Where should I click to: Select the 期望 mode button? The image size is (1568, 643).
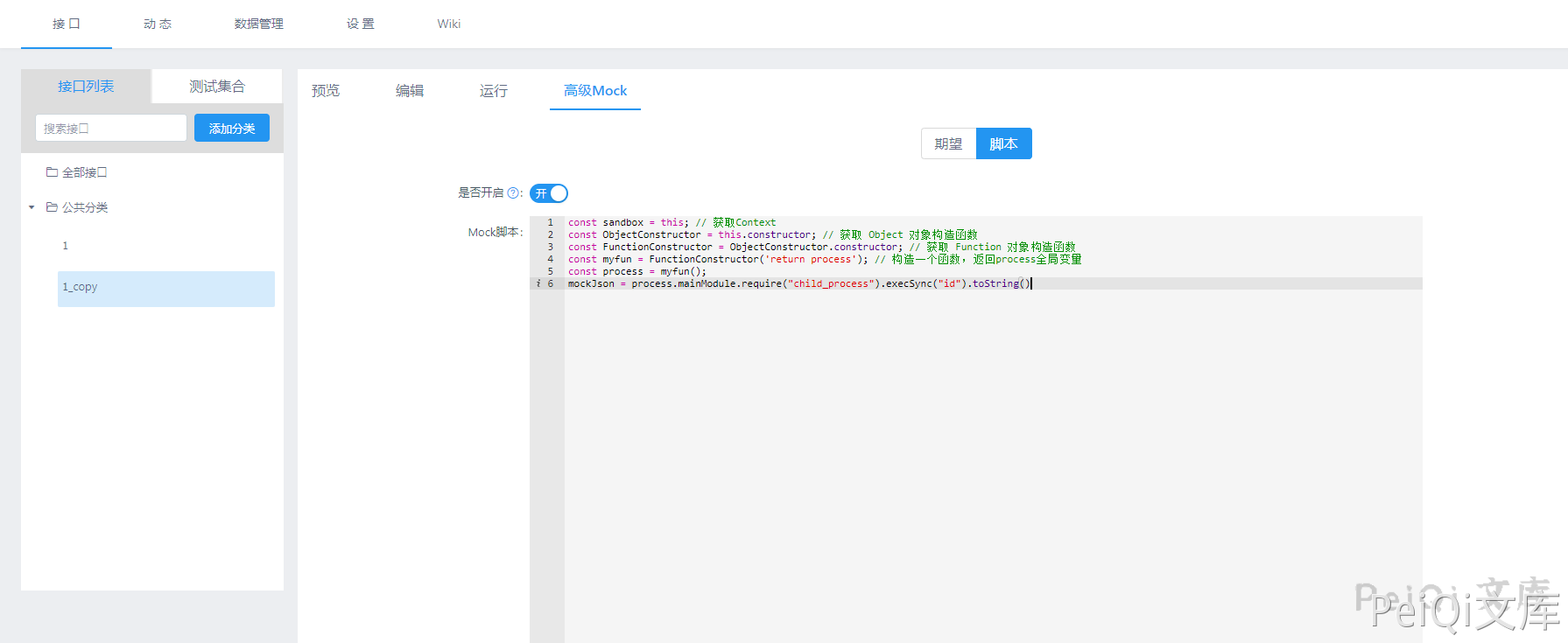pos(948,143)
